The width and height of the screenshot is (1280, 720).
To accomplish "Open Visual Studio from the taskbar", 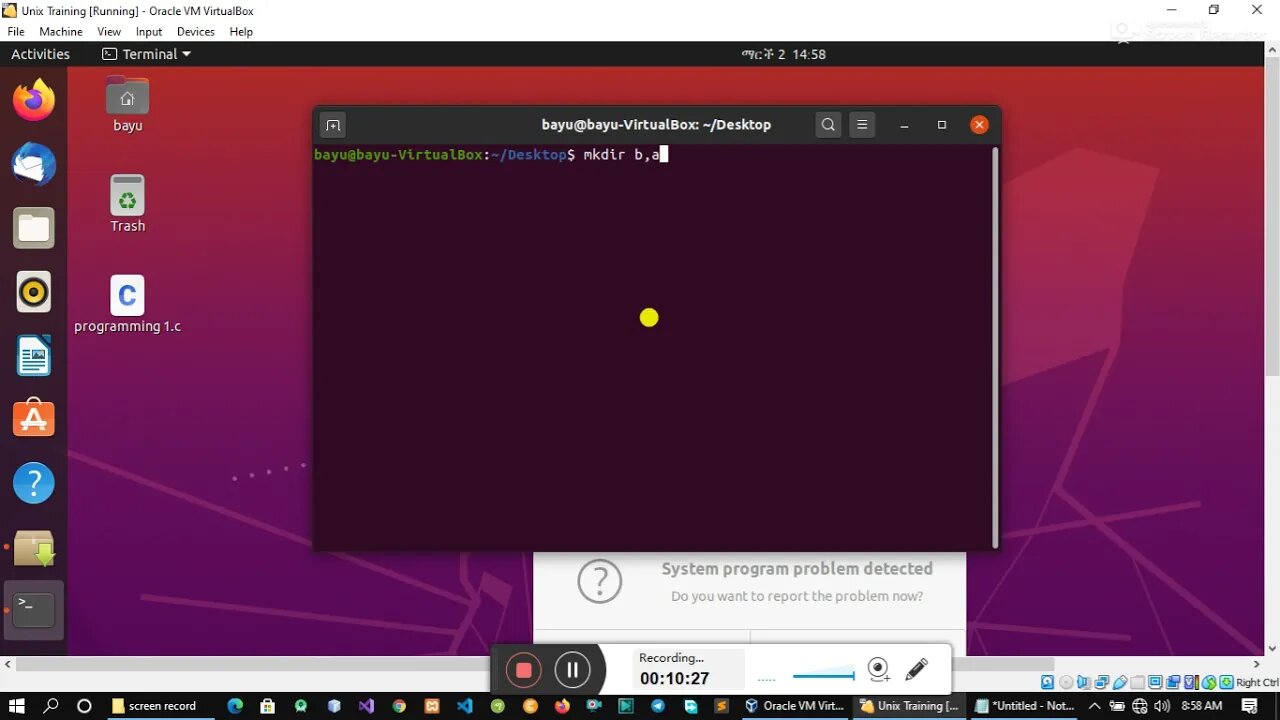I will (x=366, y=706).
